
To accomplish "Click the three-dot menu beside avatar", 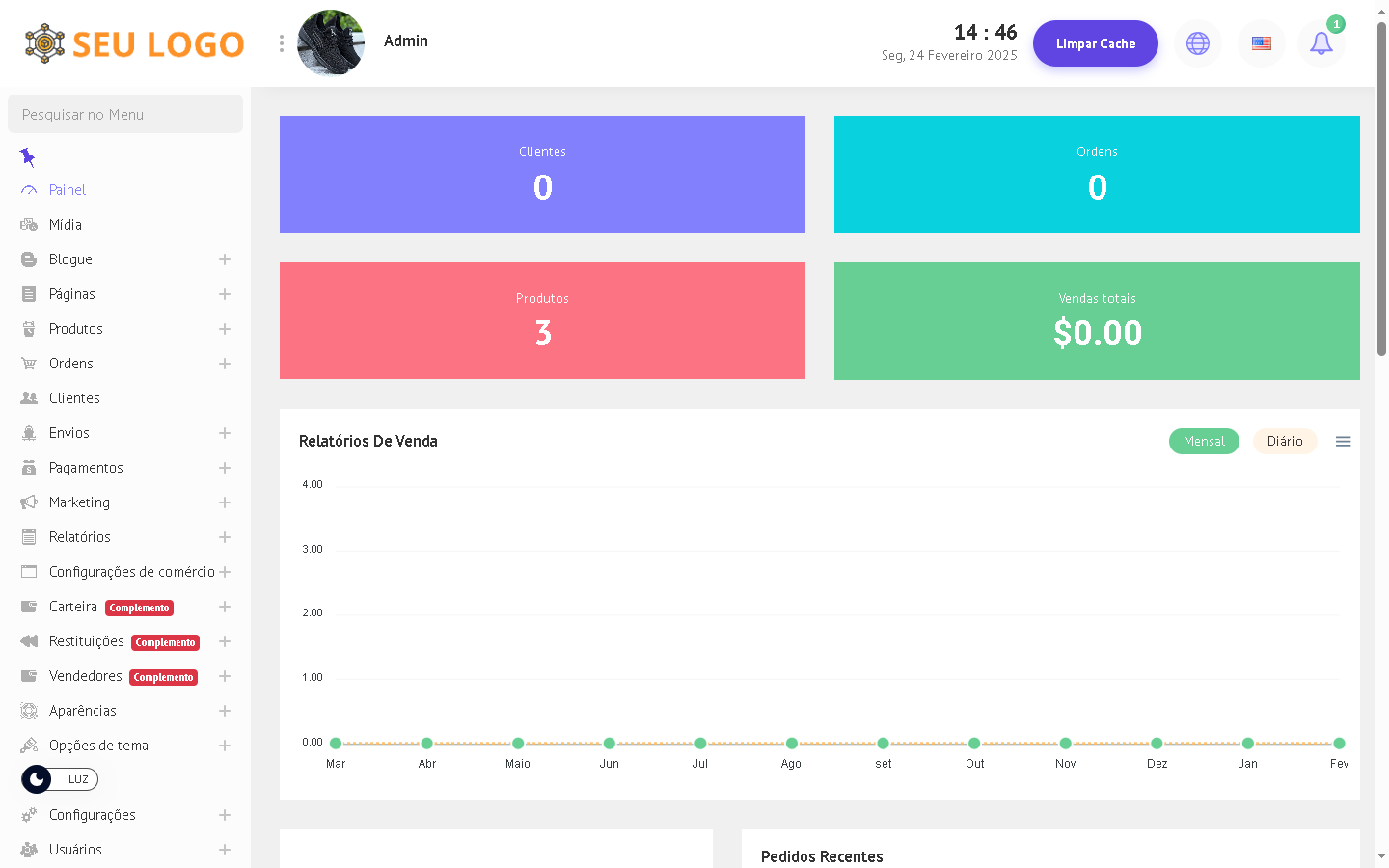I will pyautogui.click(x=282, y=43).
